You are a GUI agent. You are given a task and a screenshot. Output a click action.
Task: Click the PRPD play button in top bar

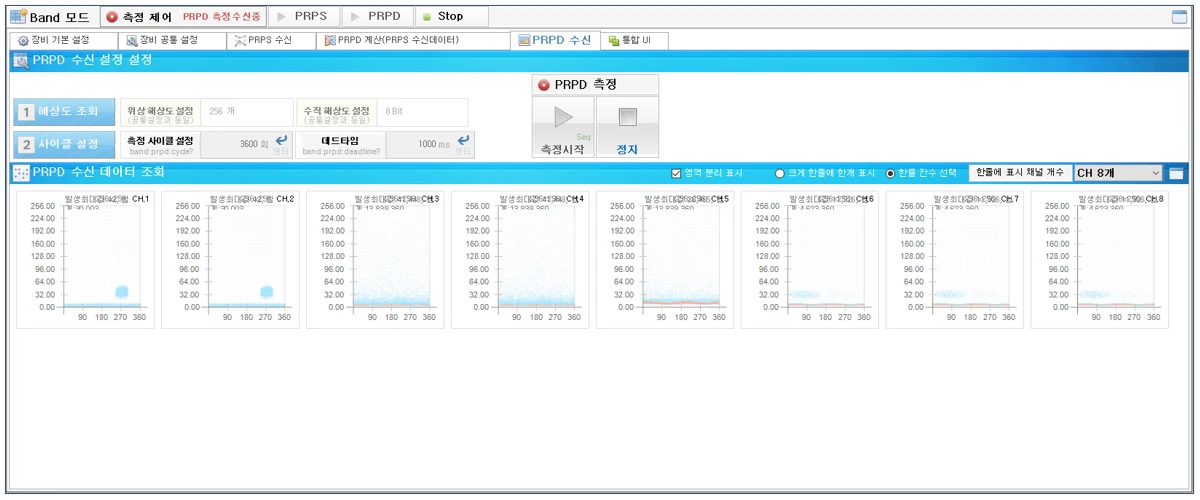(378, 17)
